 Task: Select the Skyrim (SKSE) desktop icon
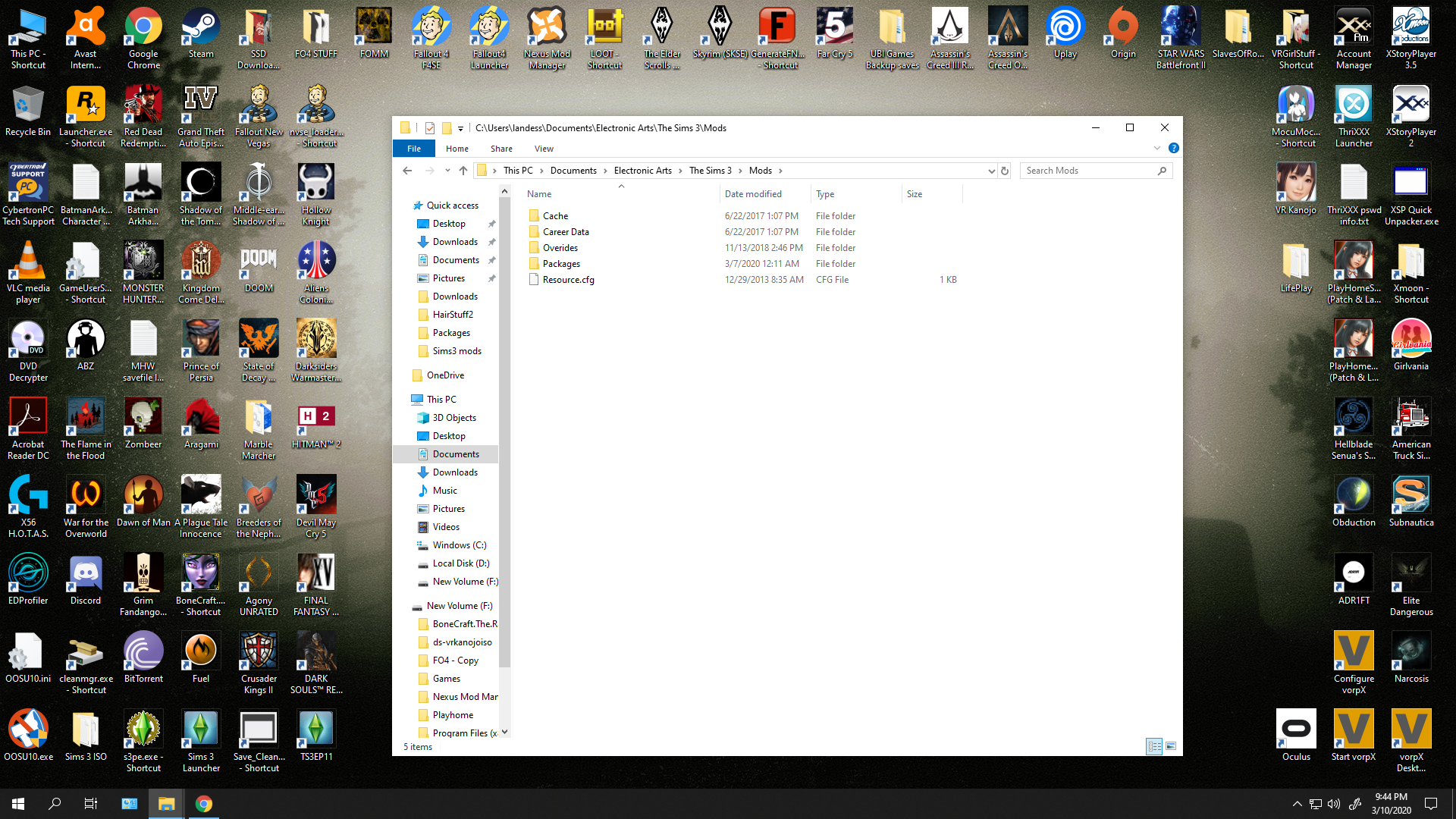click(720, 34)
